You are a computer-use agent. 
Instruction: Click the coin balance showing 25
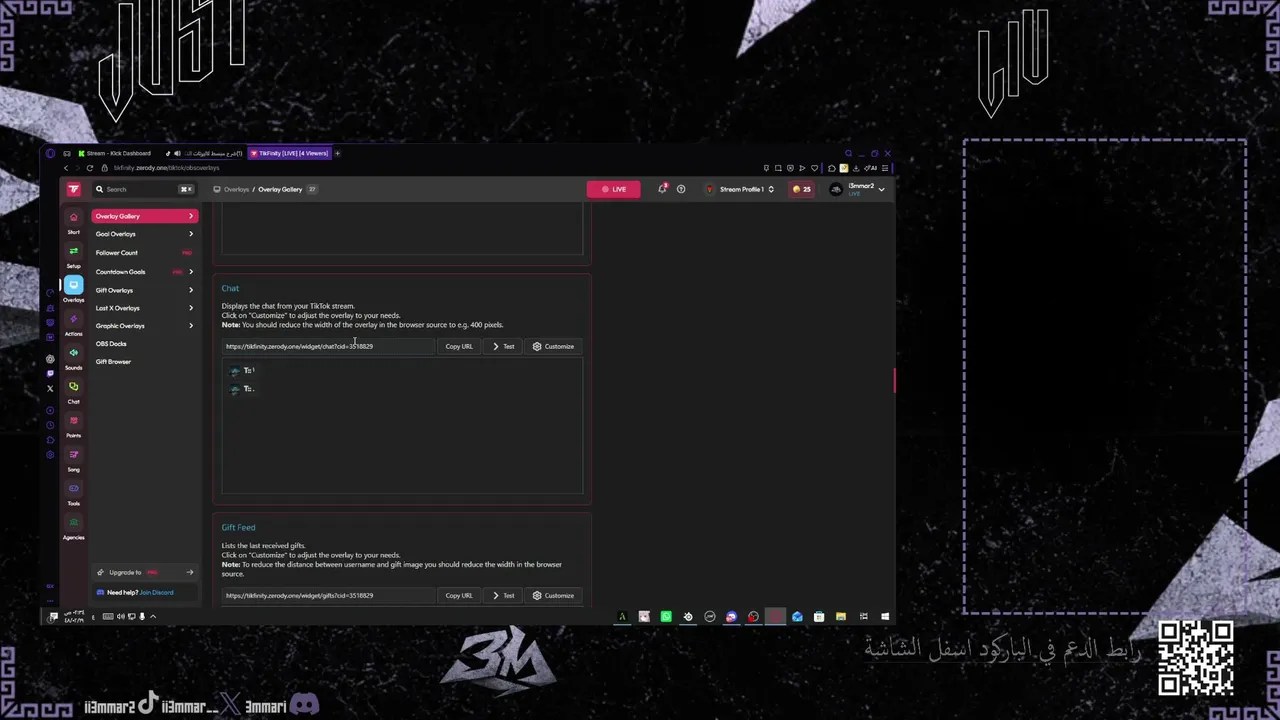pyautogui.click(x=801, y=189)
